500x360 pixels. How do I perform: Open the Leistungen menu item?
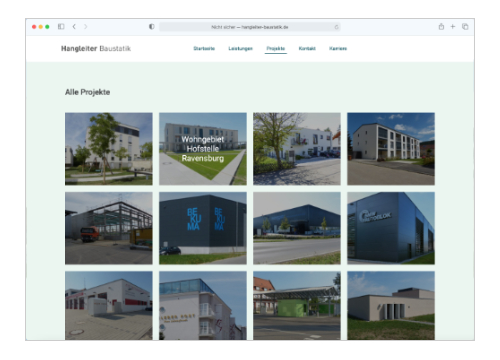coord(240,49)
